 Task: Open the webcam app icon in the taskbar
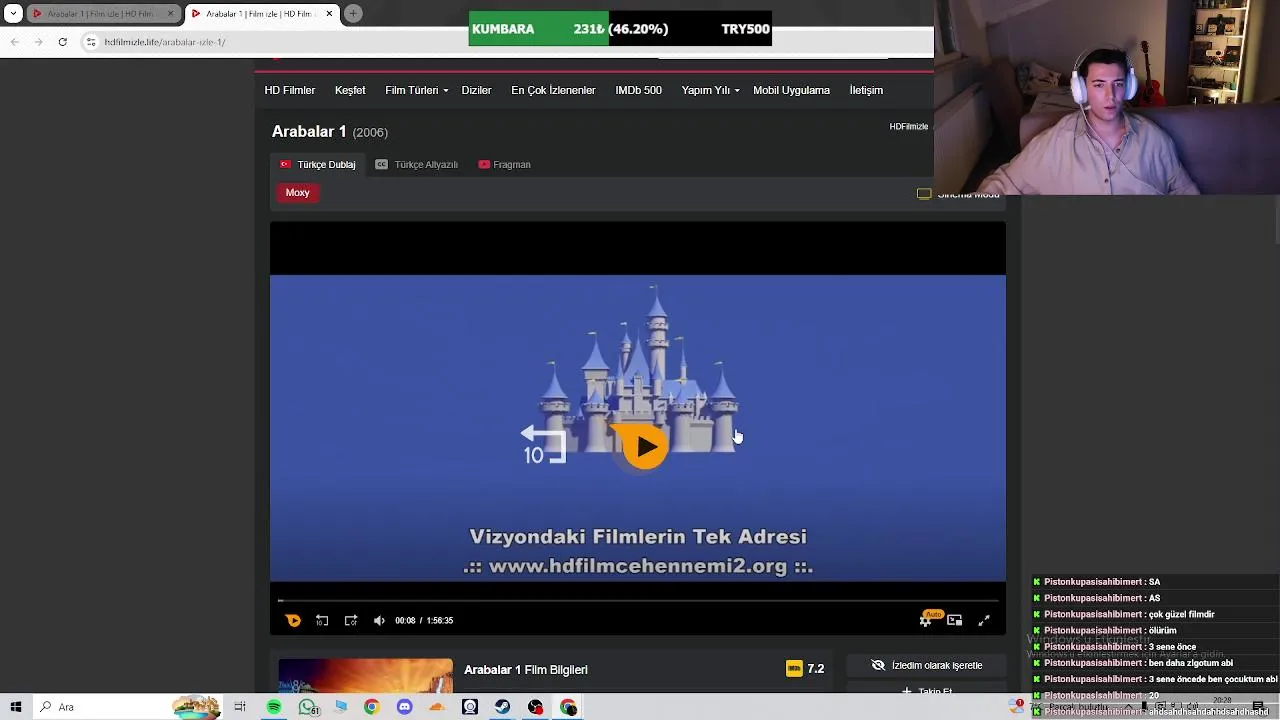tap(470, 707)
